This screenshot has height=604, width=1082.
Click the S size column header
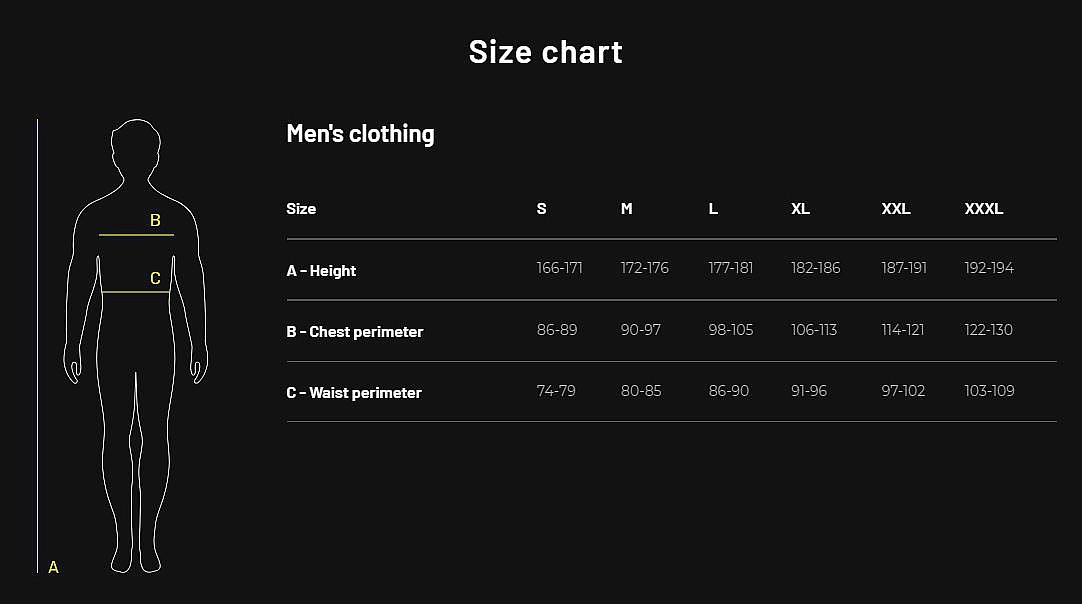(542, 209)
